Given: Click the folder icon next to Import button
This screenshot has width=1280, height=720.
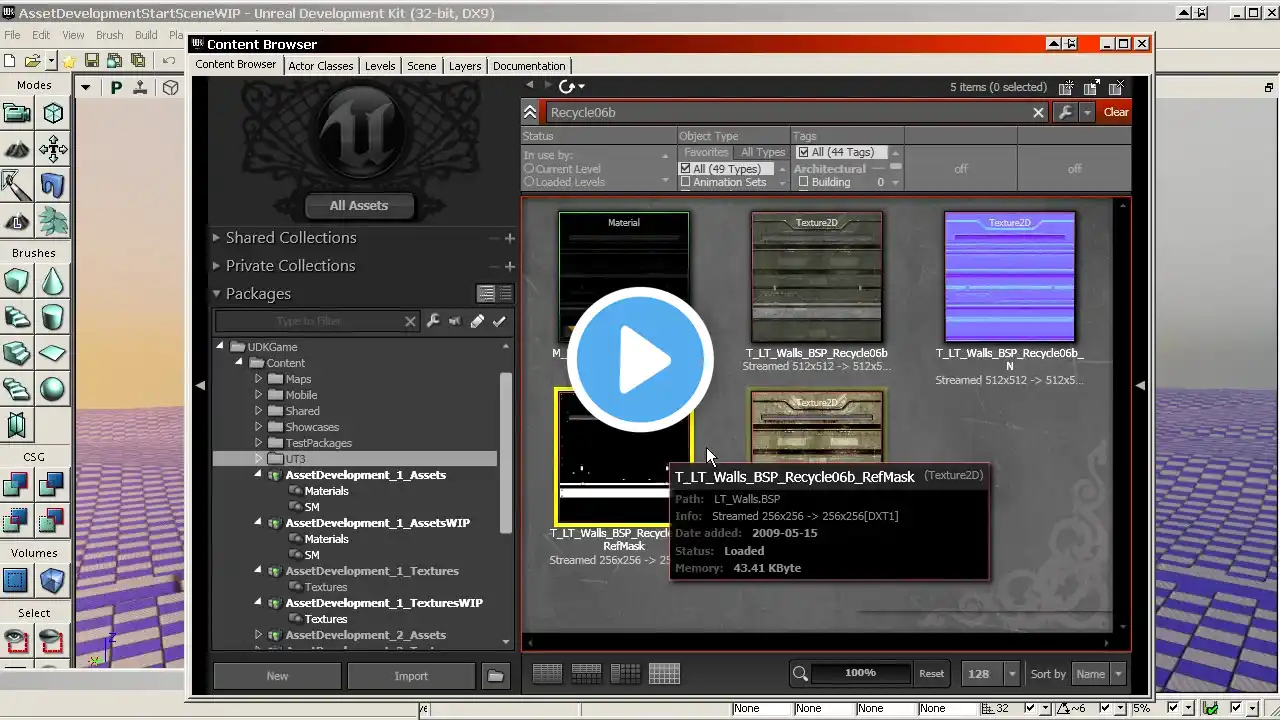Looking at the screenshot, I should pyautogui.click(x=495, y=676).
